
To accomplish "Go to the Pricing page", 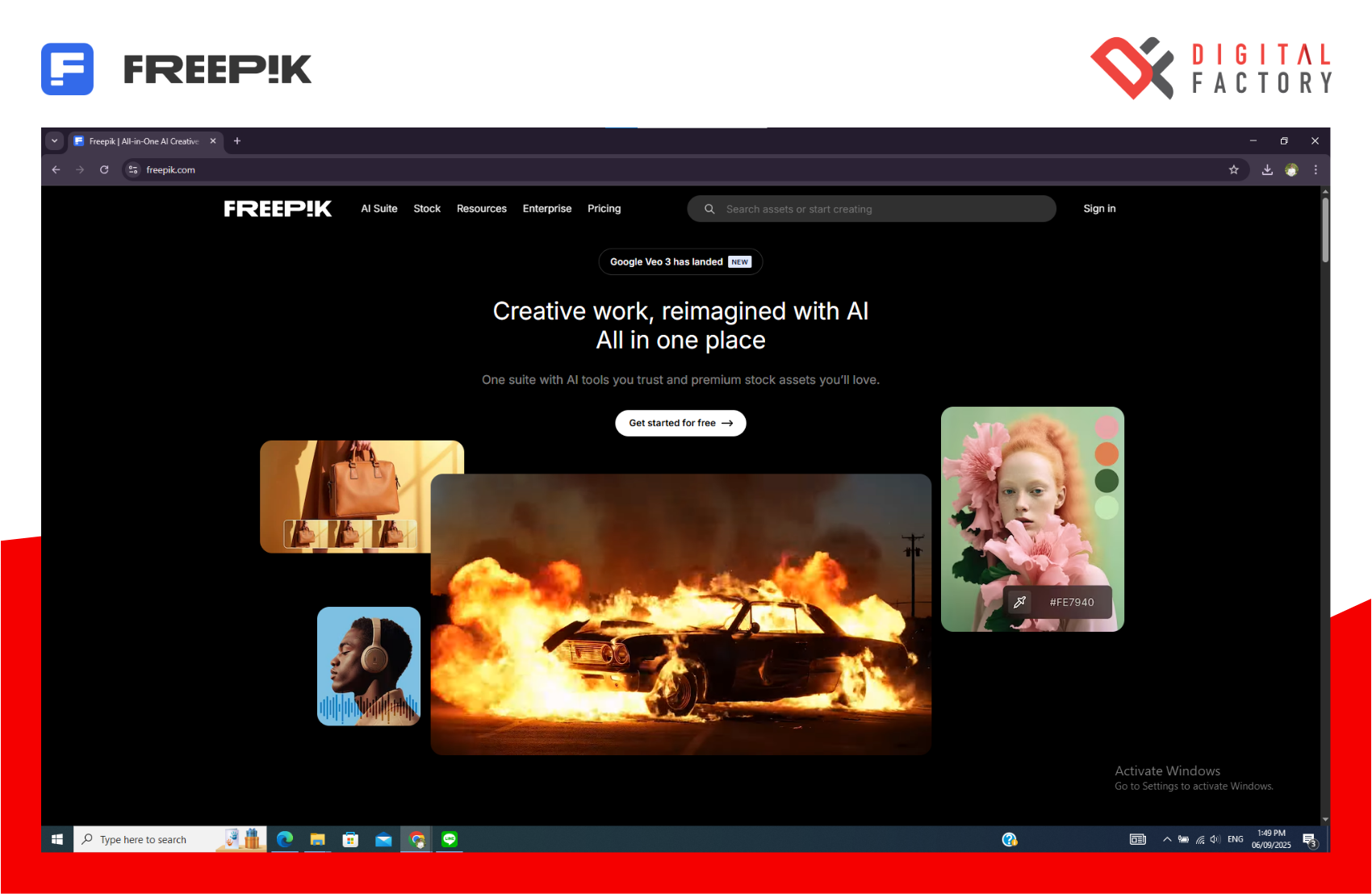I will coord(604,209).
